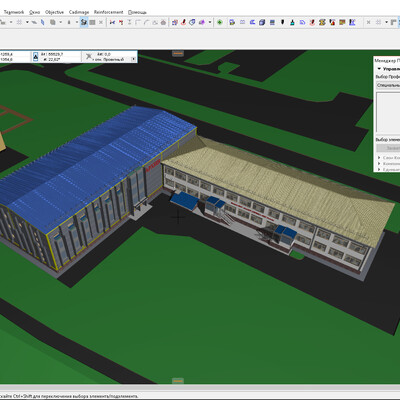
Task: Open the Objective menu
Action: coord(54,12)
